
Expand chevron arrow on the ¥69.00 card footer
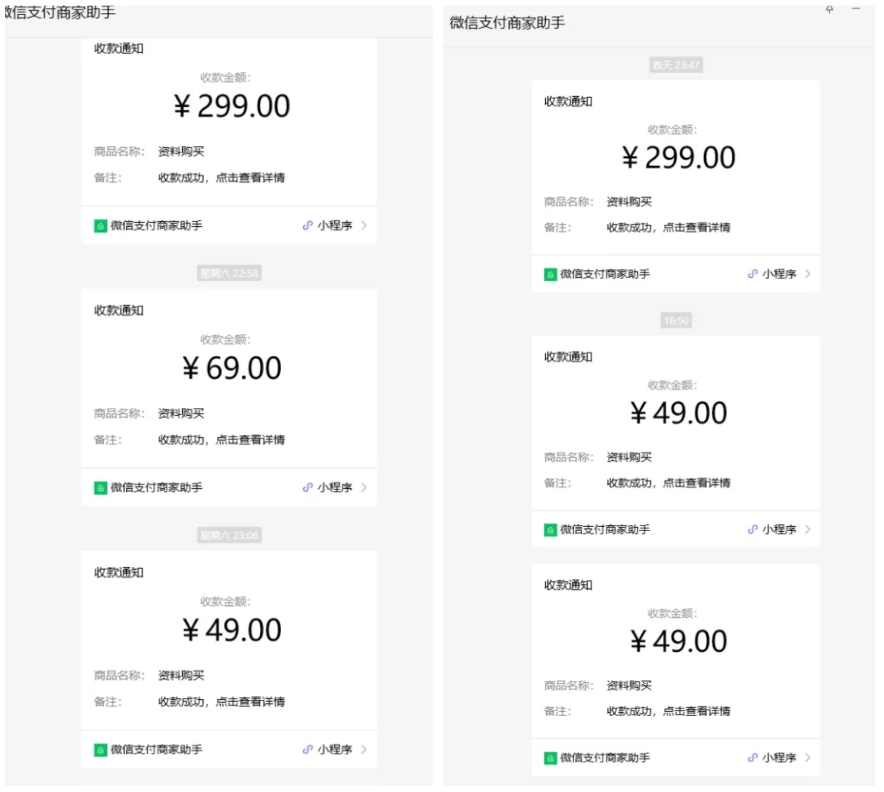tap(364, 488)
